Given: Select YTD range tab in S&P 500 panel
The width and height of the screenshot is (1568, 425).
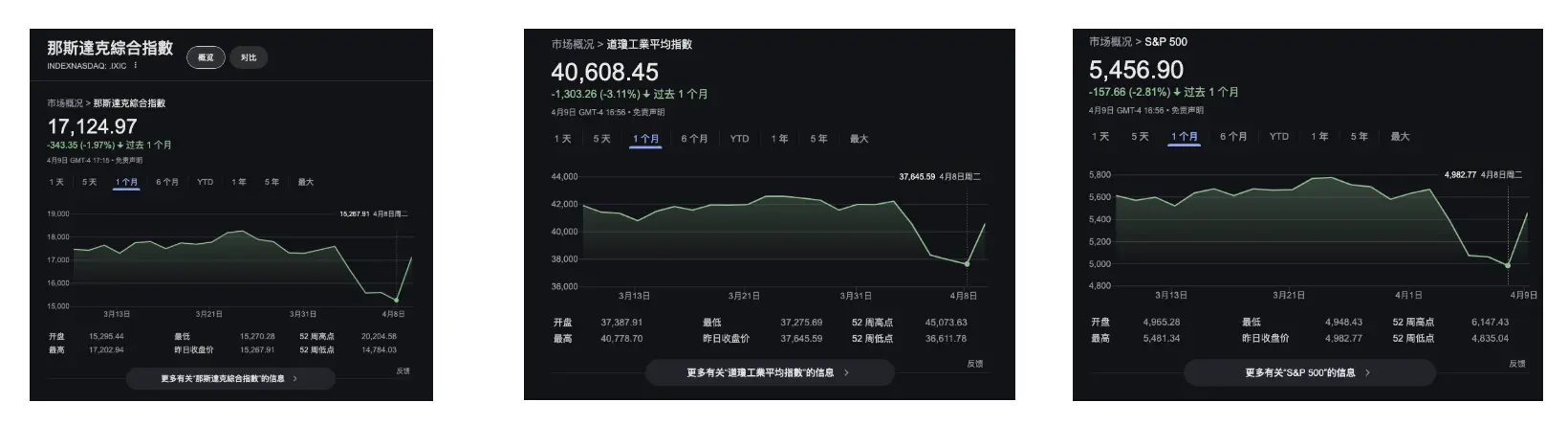Looking at the screenshot, I should [1279, 137].
